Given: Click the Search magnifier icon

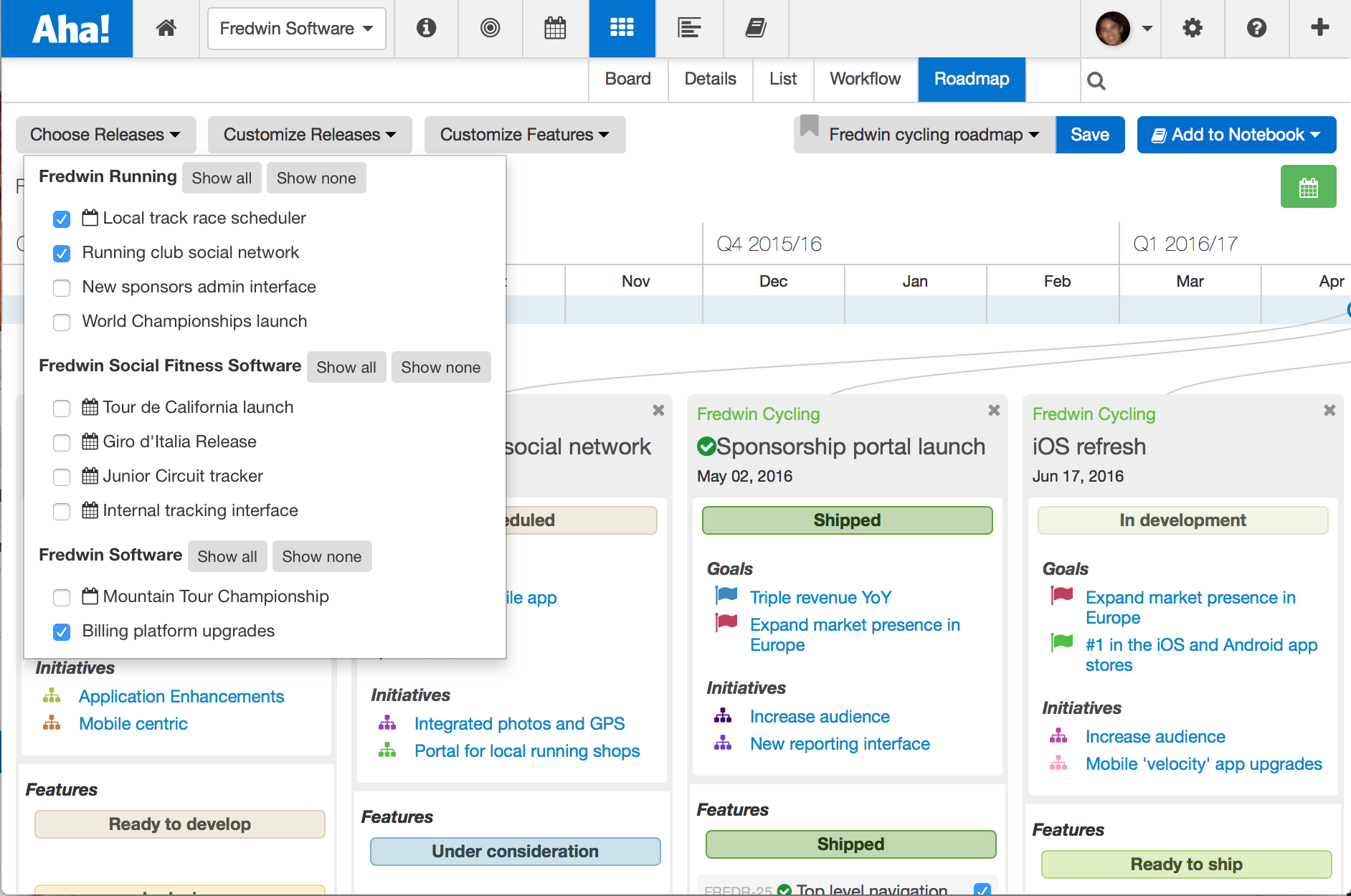Looking at the screenshot, I should click(1096, 81).
